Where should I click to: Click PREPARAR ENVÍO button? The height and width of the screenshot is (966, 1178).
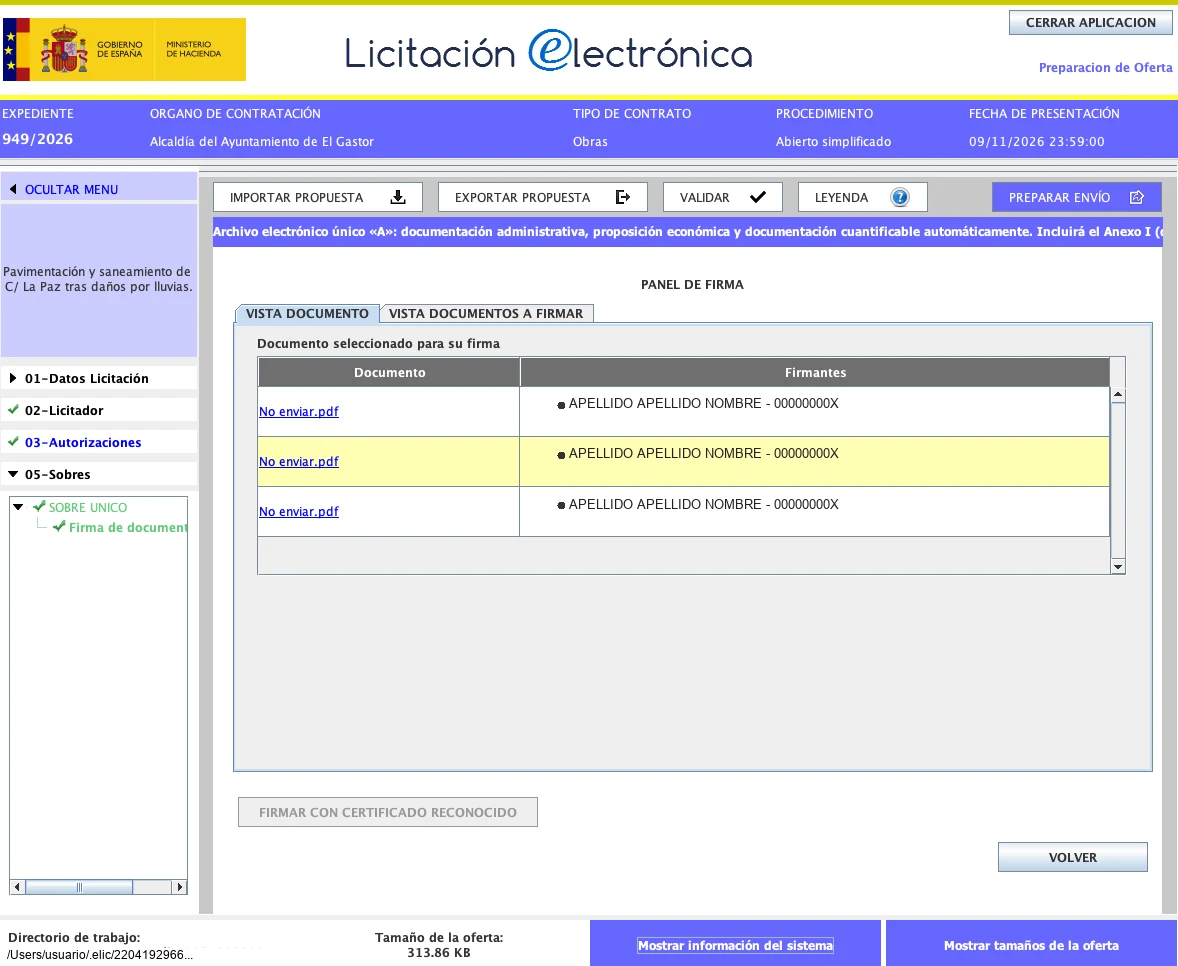1077,198
